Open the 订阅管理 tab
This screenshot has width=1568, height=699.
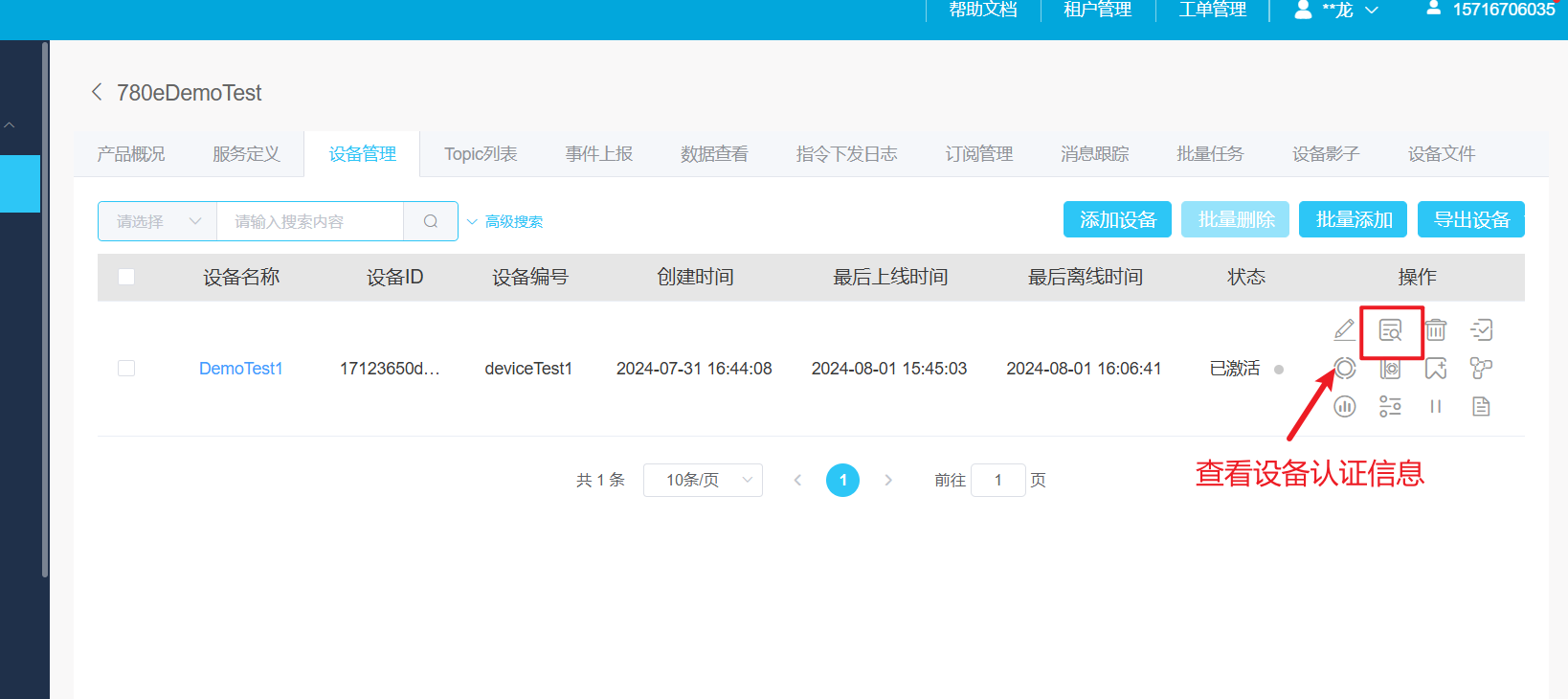[x=978, y=154]
